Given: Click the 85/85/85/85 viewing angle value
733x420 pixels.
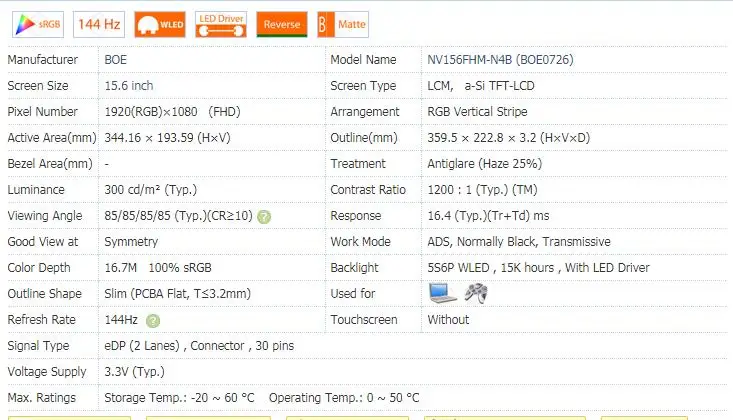Looking at the screenshot, I should pos(178,216).
